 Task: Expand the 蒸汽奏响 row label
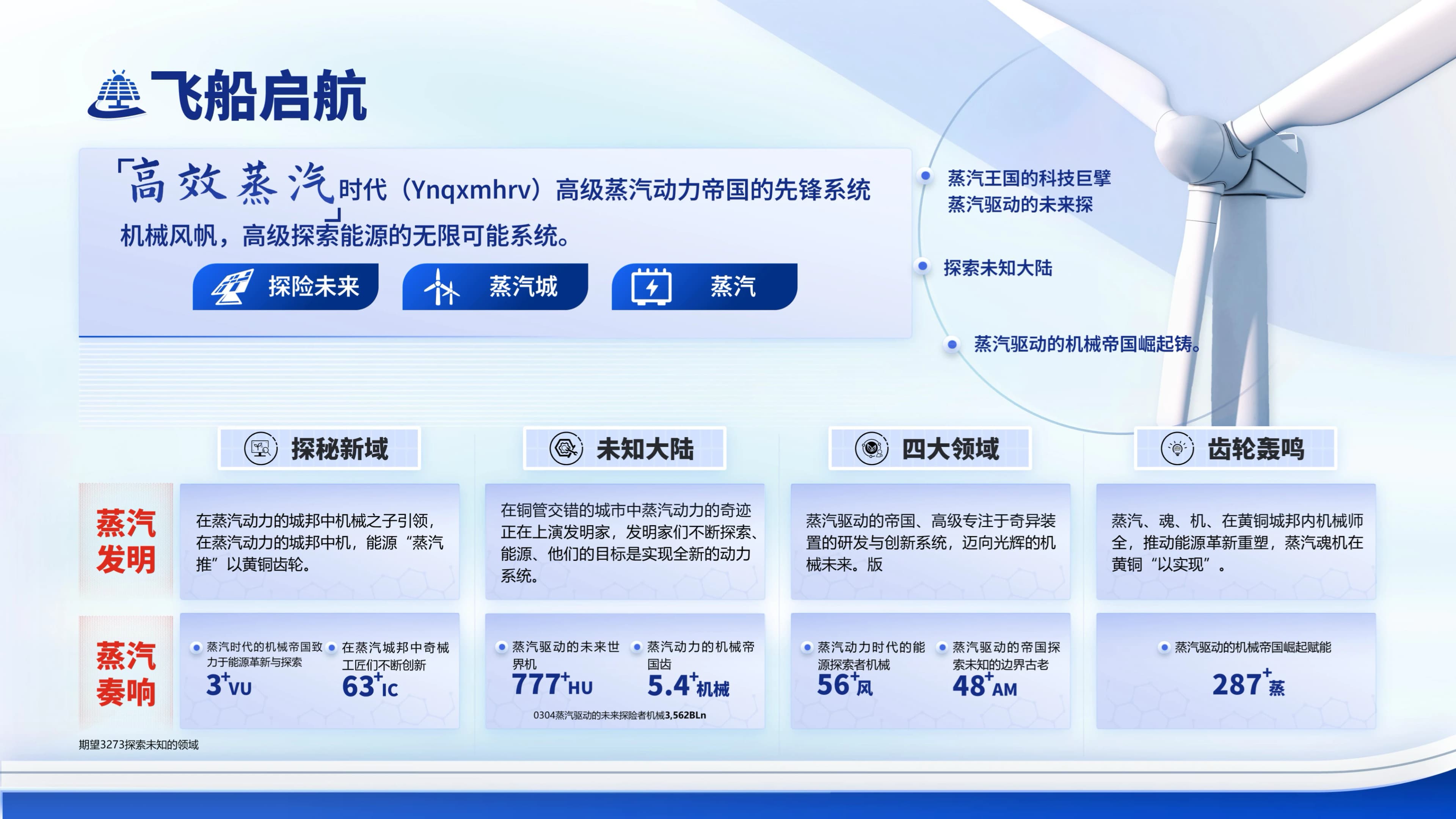coord(126,673)
